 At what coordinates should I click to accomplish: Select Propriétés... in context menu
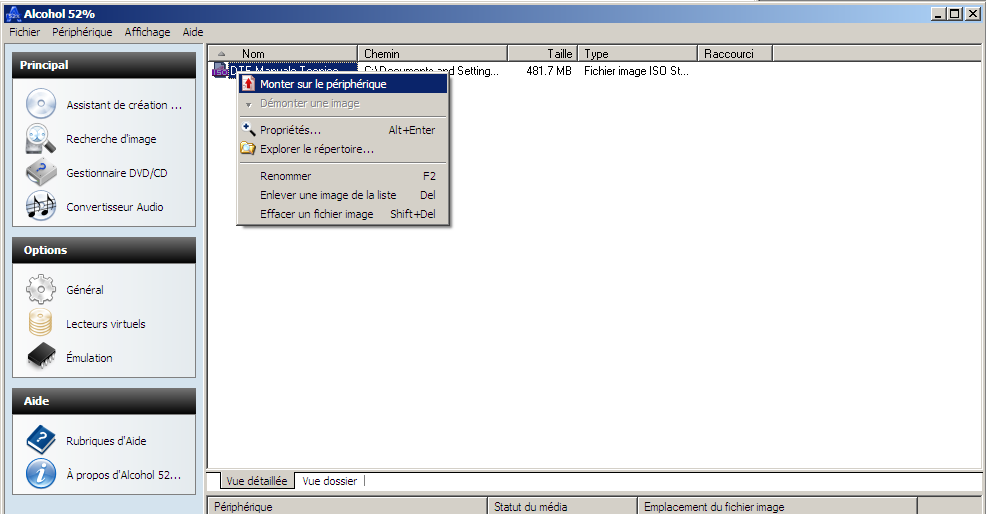click(343, 130)
